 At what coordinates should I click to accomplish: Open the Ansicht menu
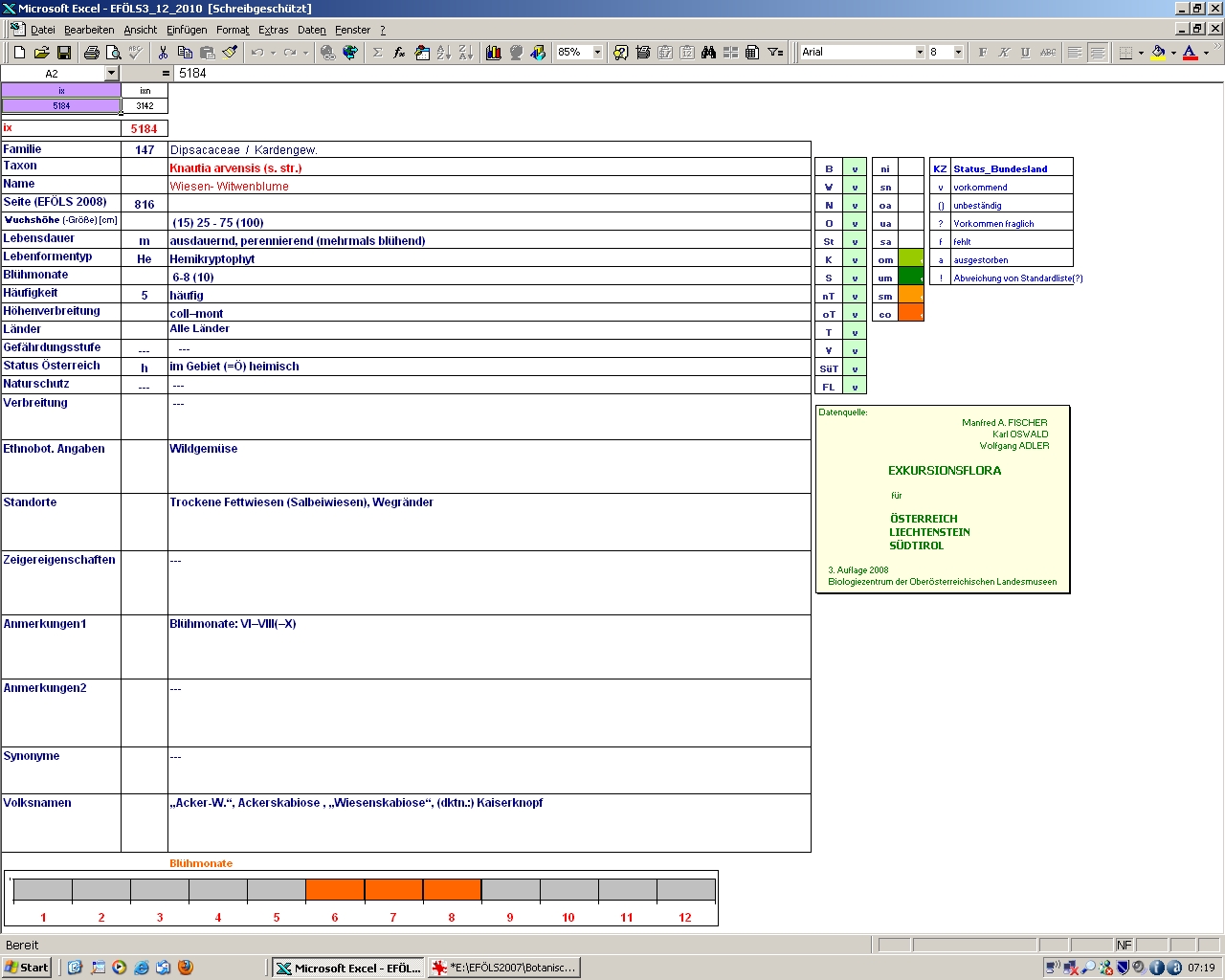tap(141, 30)
